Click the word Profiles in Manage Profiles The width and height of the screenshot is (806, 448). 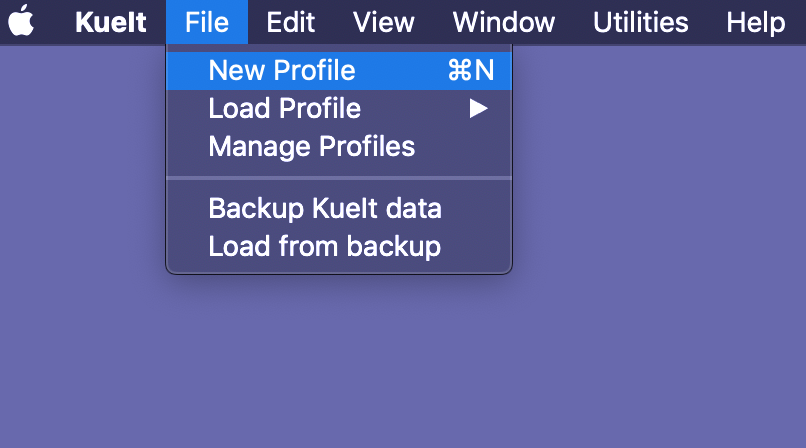(x=367, y=146)
